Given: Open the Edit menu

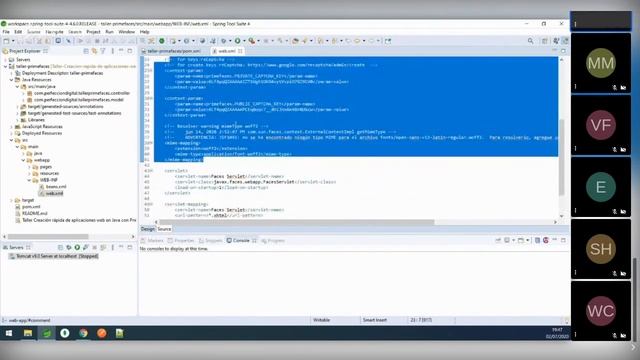Looking at the screenshot, I should pyautogui.click(x=18, y=32).
